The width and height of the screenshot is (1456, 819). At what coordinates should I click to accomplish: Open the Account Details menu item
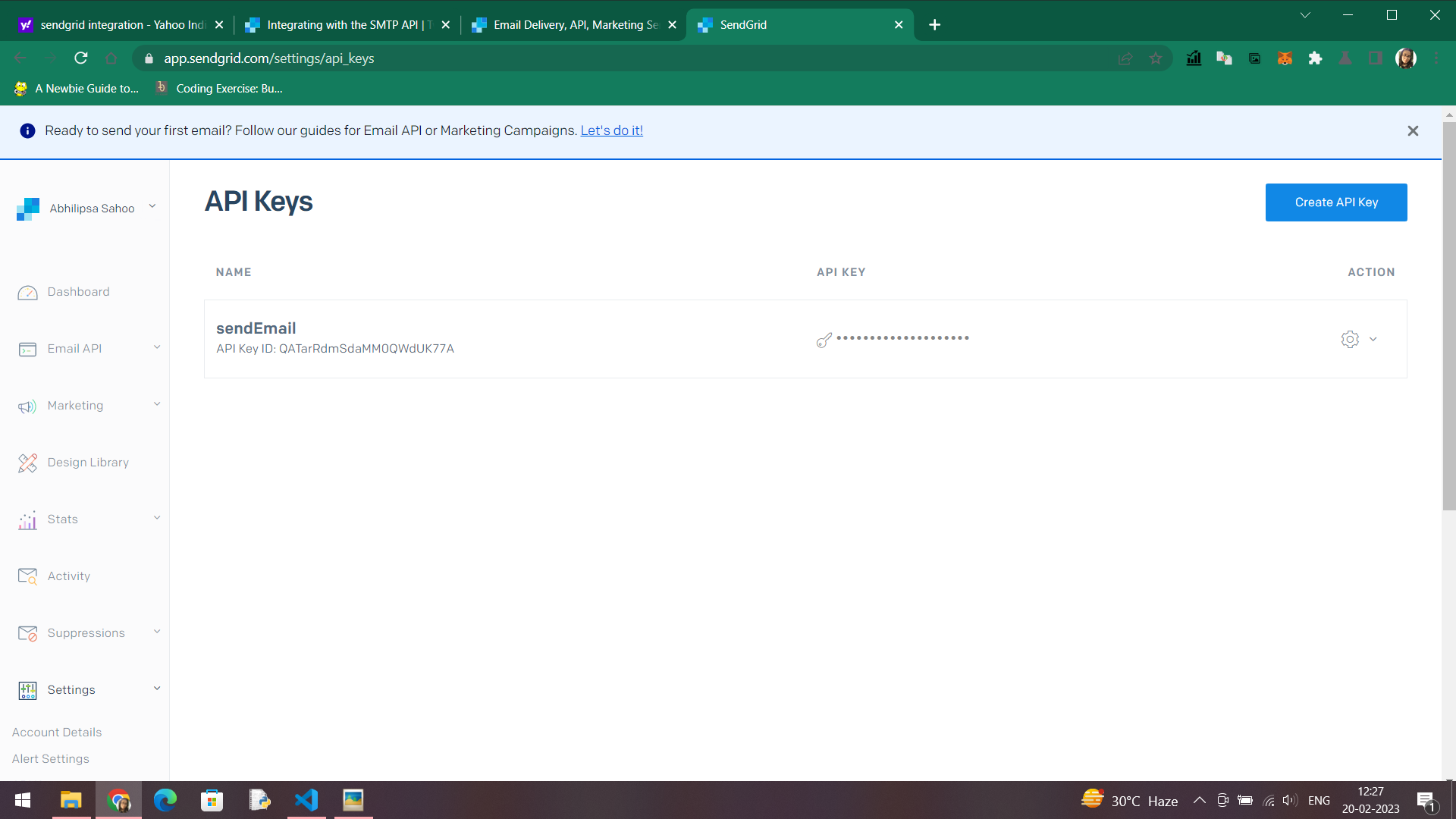56,732
